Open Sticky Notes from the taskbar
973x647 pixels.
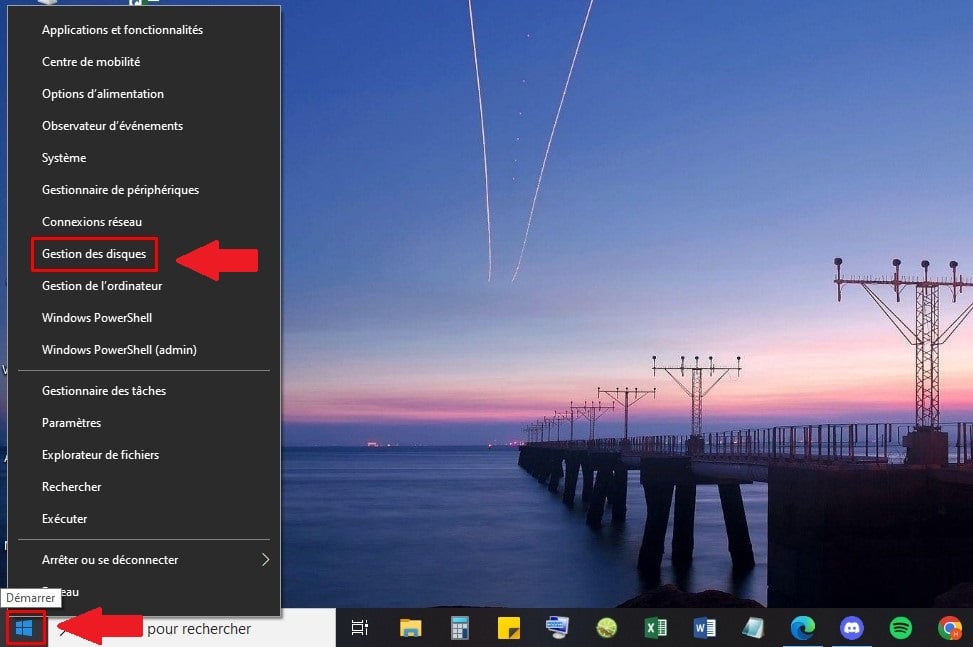point(508,628)
